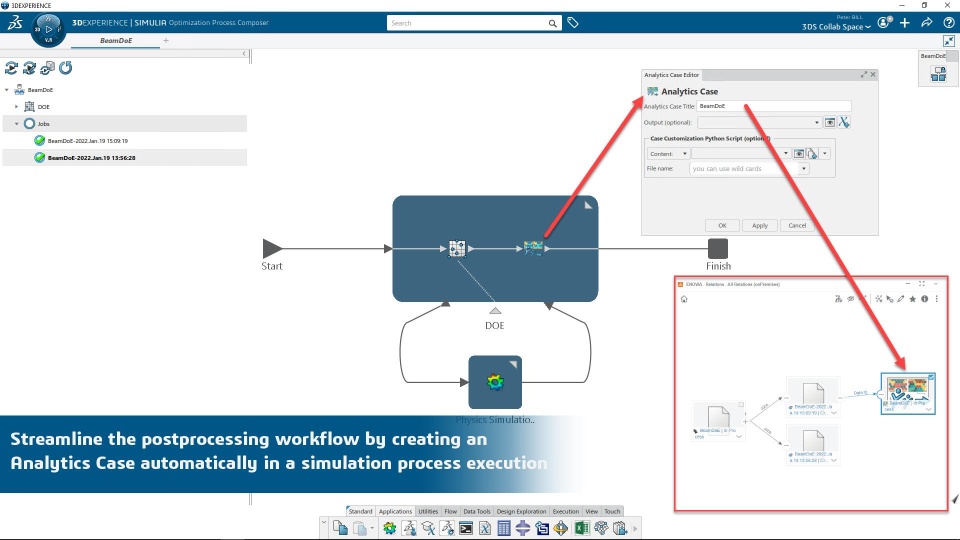The height and width of the screenshot is (540, 960).
Task: Click the pencil edit icon in the Relations window
Action: [x=901, y=299]
